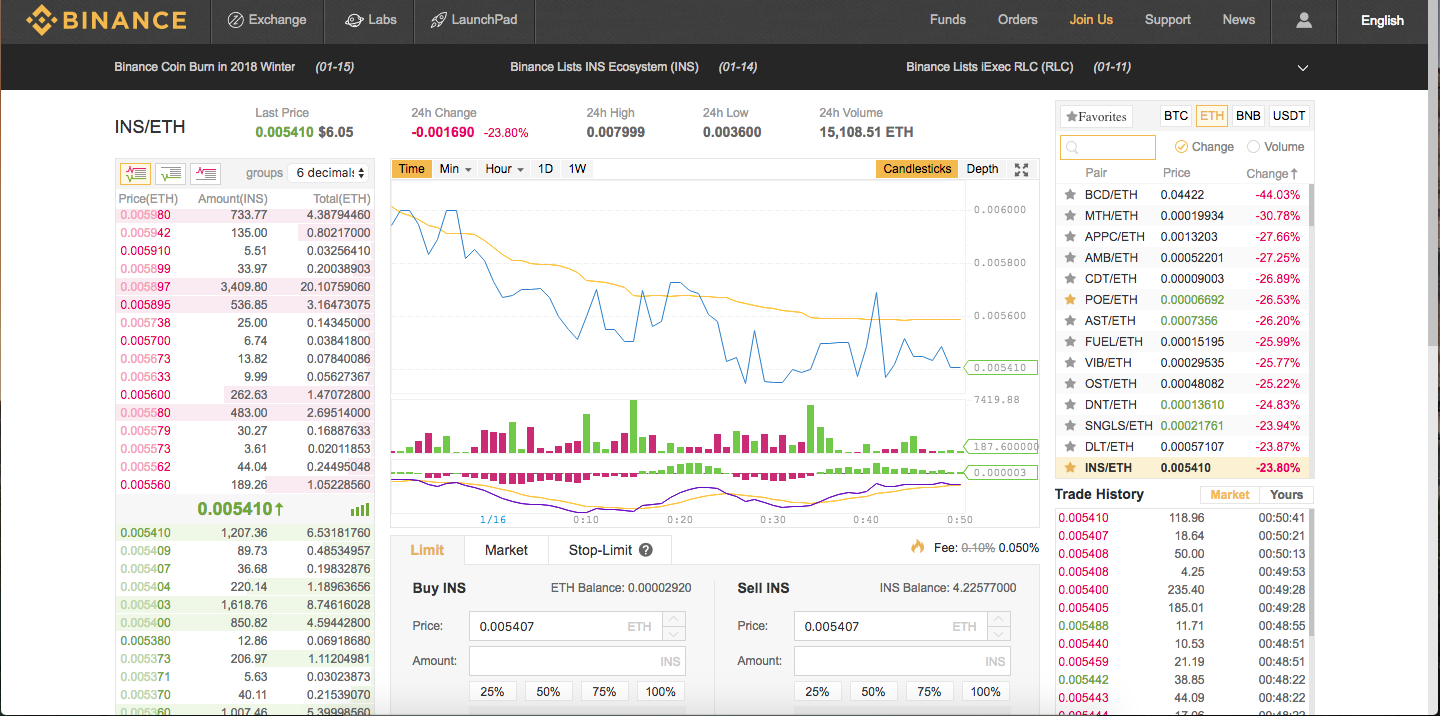1440x716 pixels.
Task: Click the Join Us link
Action: 1091,20
